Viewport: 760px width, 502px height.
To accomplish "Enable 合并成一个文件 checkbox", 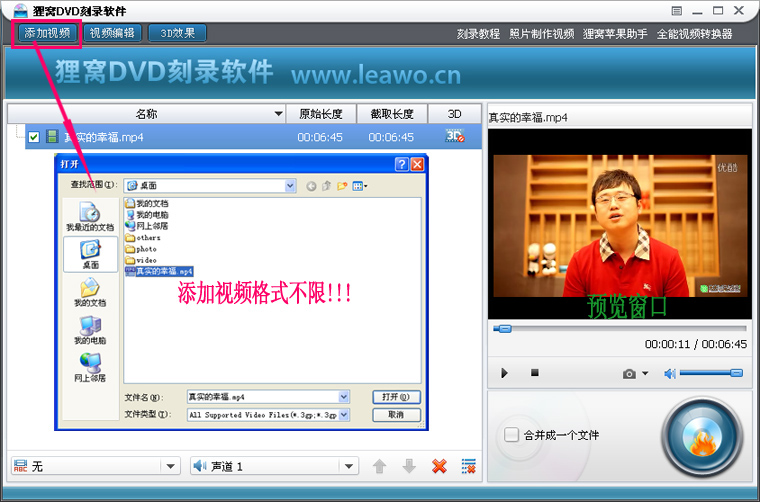I will [x=511, y=434].
